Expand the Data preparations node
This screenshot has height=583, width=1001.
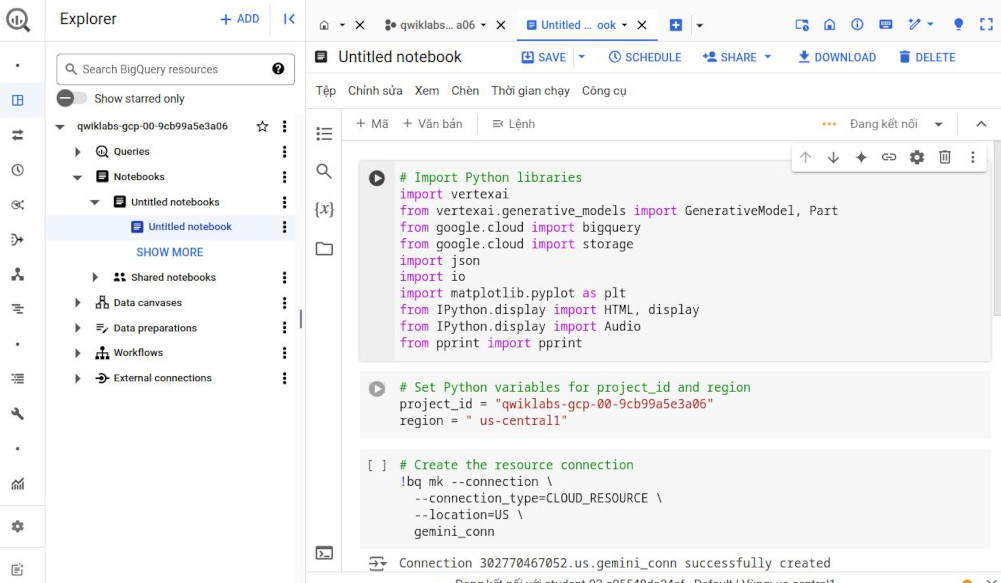(77, 328)
